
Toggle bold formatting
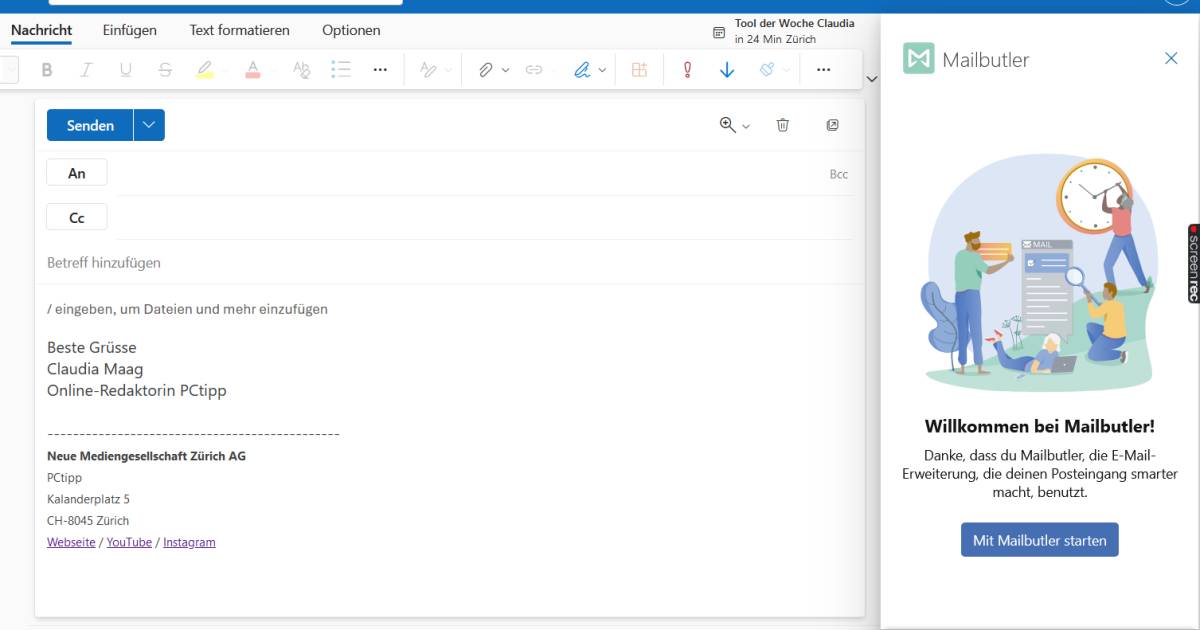[46, 69]
